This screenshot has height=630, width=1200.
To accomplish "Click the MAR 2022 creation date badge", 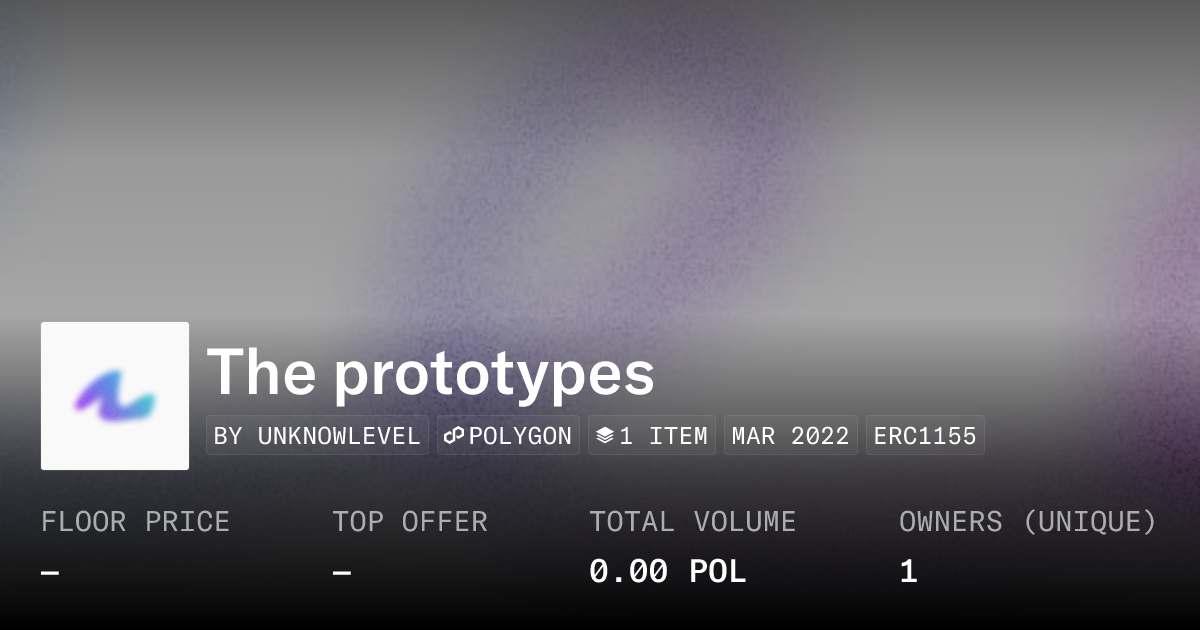I will tap(790, 436).
